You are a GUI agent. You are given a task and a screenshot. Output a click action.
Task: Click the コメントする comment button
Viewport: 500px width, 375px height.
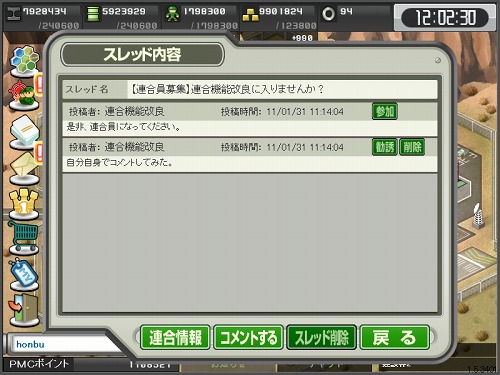[x=249, y=337]
